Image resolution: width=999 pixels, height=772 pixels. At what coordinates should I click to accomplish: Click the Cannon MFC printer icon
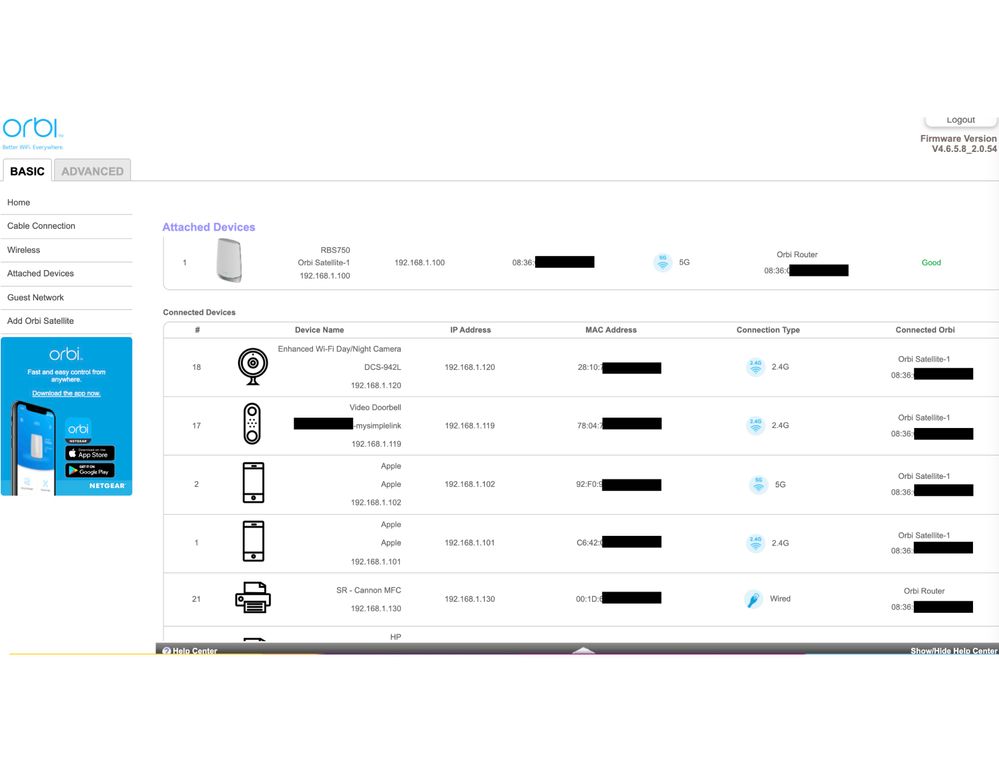pos(253,598)
